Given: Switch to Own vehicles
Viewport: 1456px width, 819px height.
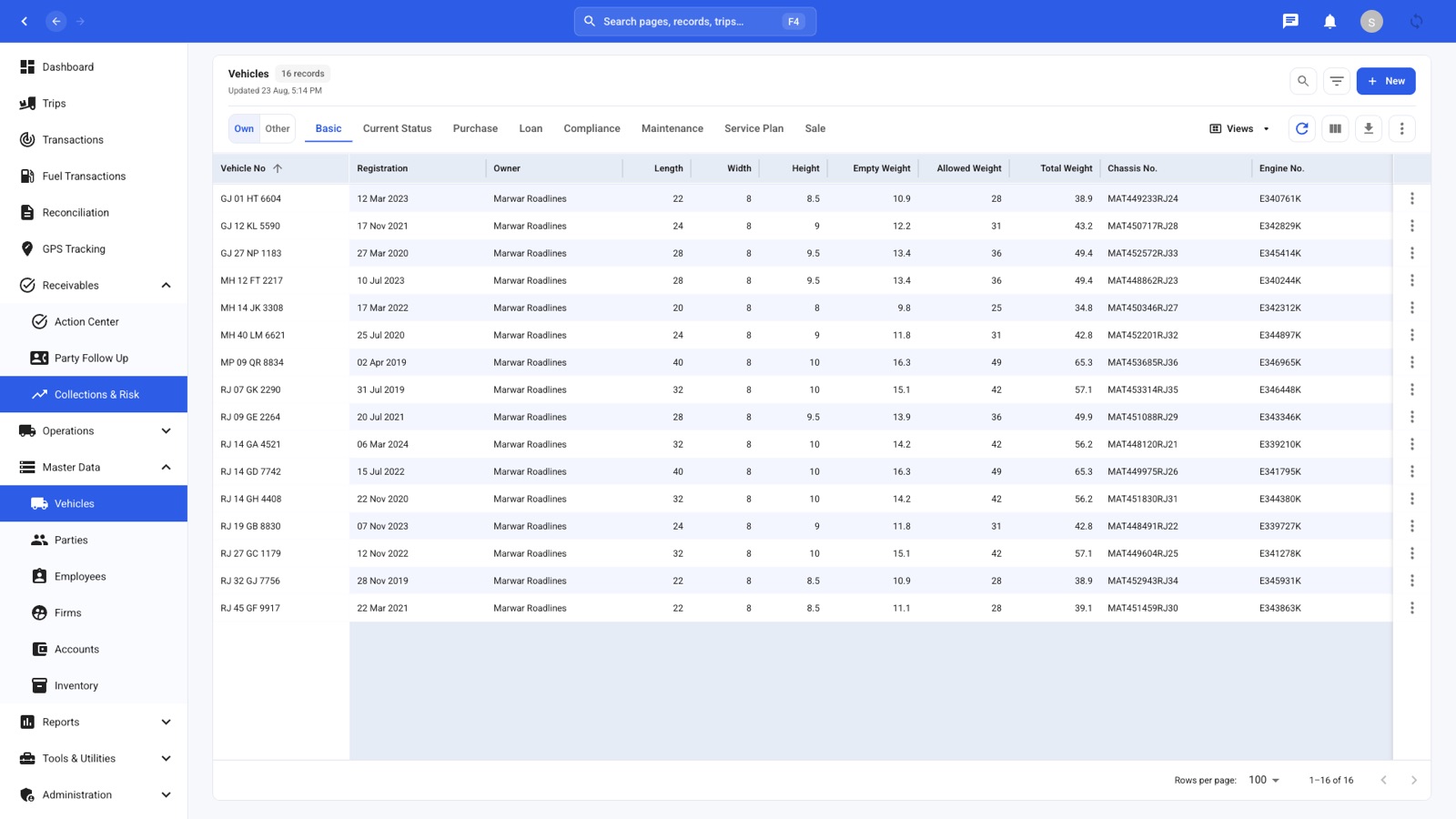Looking at the screenshot, I should click(244, 128).
